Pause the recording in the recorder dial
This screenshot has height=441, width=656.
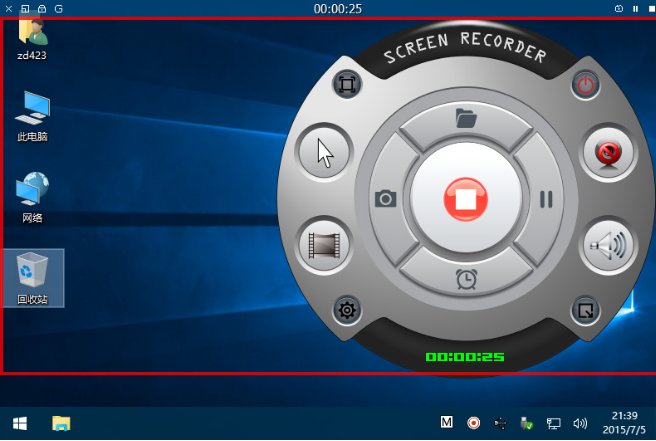546,200
